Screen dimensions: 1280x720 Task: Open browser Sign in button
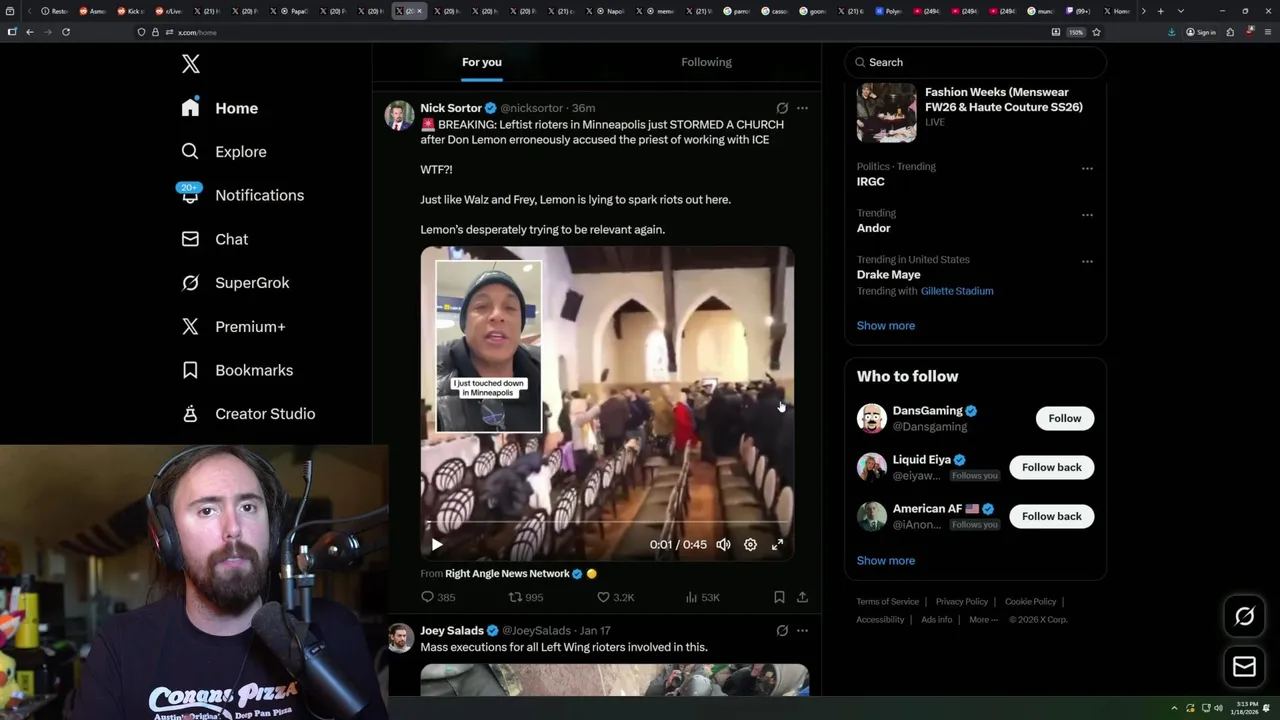pyautogui.click(x=1201, y=32)
